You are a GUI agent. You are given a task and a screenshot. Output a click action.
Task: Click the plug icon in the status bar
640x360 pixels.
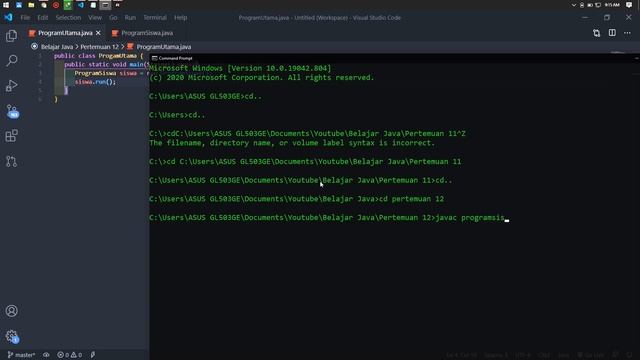pos(93,355)
